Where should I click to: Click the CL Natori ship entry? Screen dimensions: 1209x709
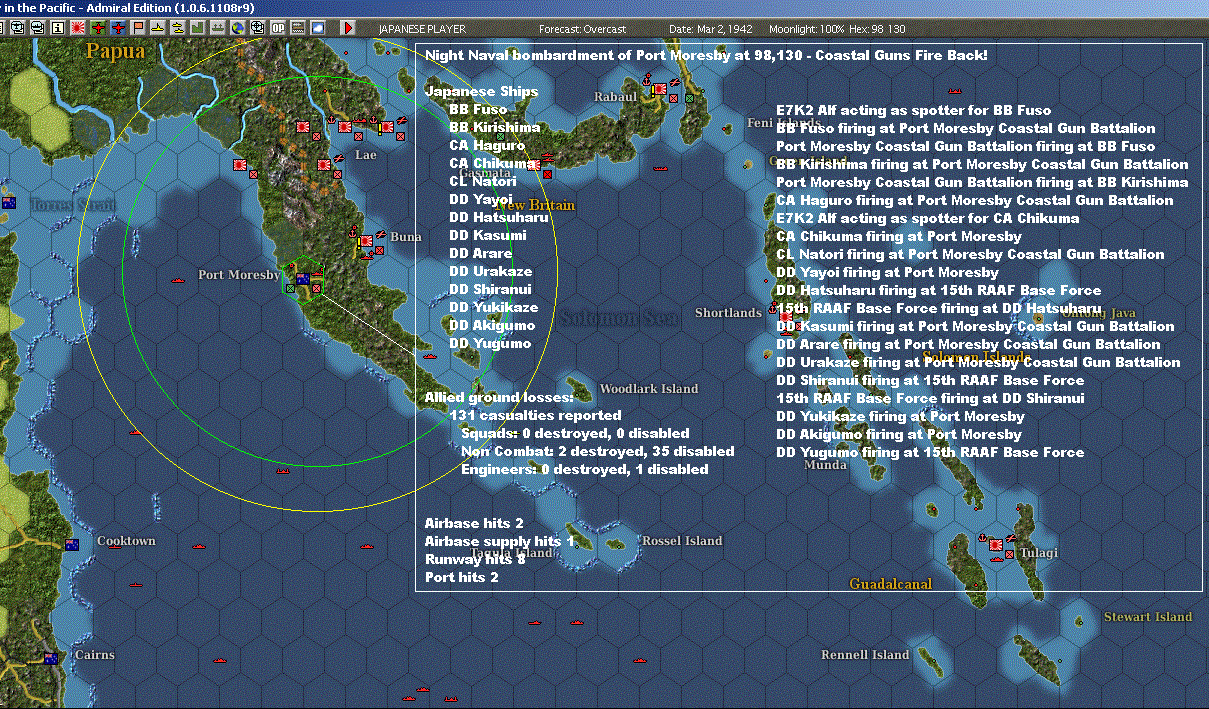(483, 182)
